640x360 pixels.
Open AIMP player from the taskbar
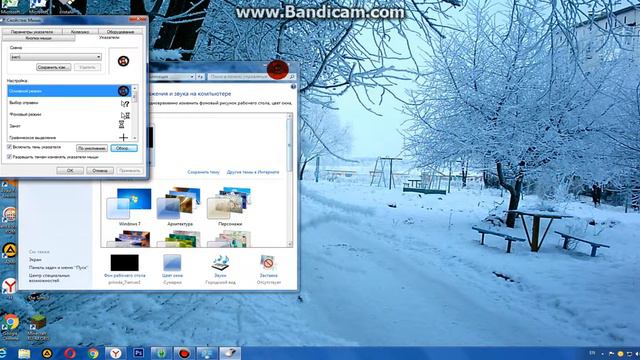tap(47, 353)
